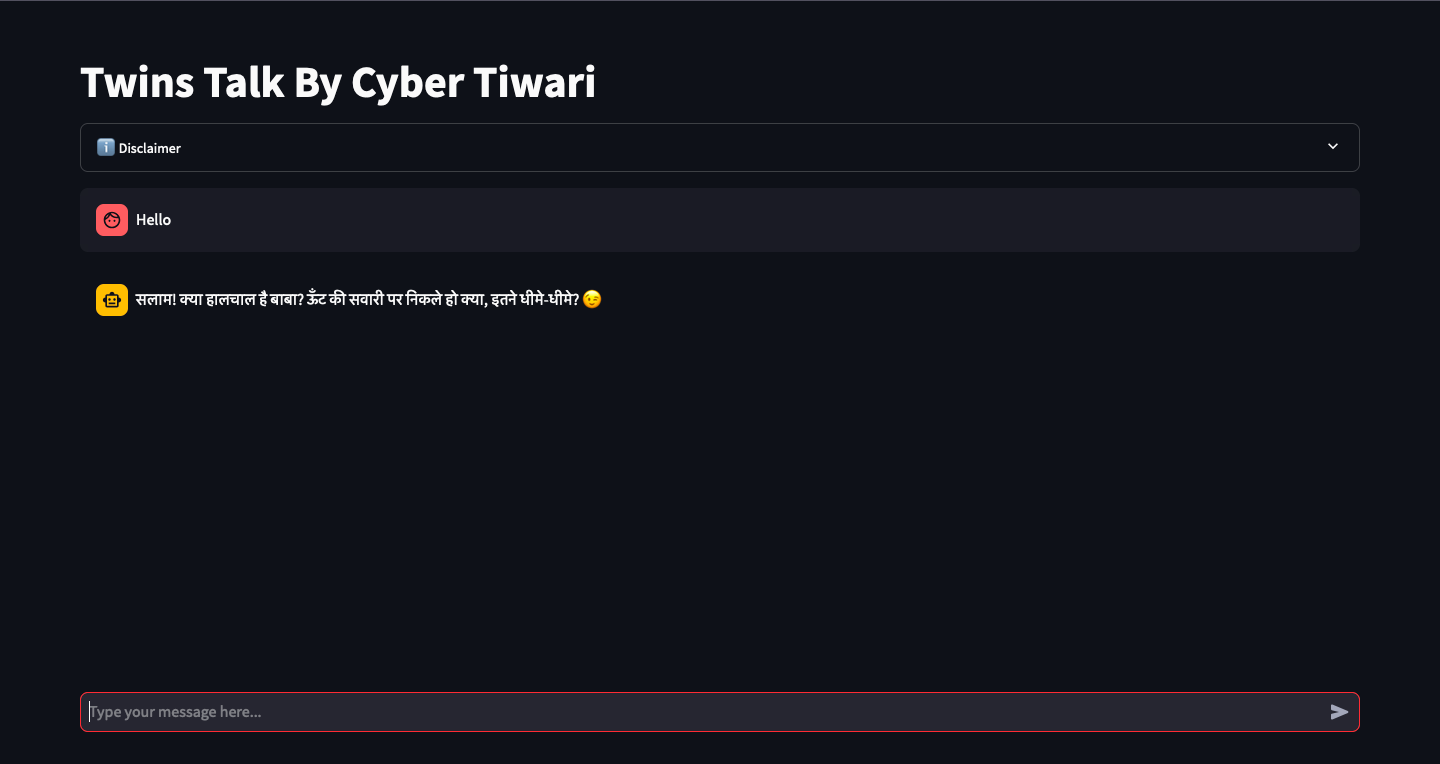Click the word 'Talk' in the heading
The image size is (1440, 764).
[x=244, y=82]
